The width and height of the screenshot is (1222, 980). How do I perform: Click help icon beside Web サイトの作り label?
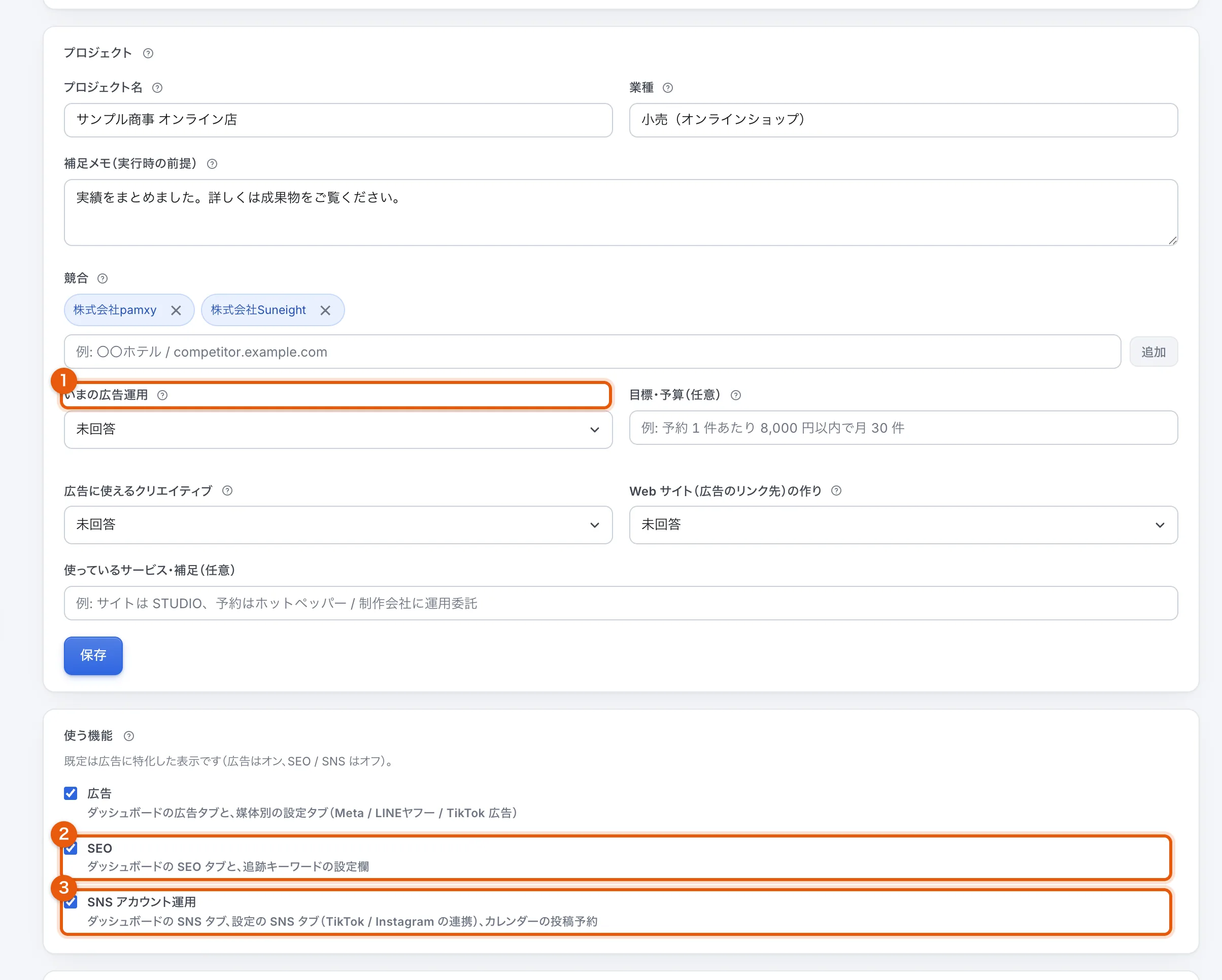[x=836, y=491]
